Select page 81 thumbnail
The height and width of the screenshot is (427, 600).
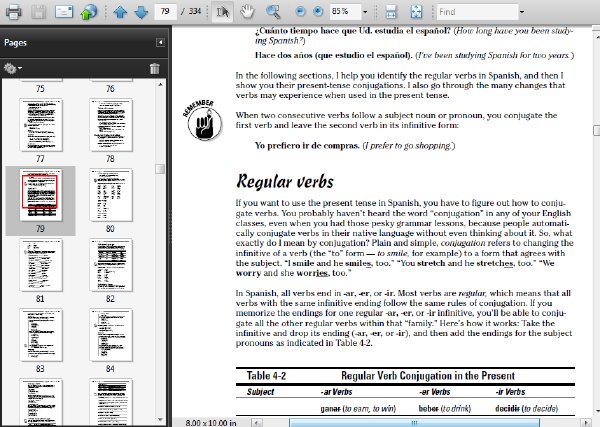(x=41, y=265)
